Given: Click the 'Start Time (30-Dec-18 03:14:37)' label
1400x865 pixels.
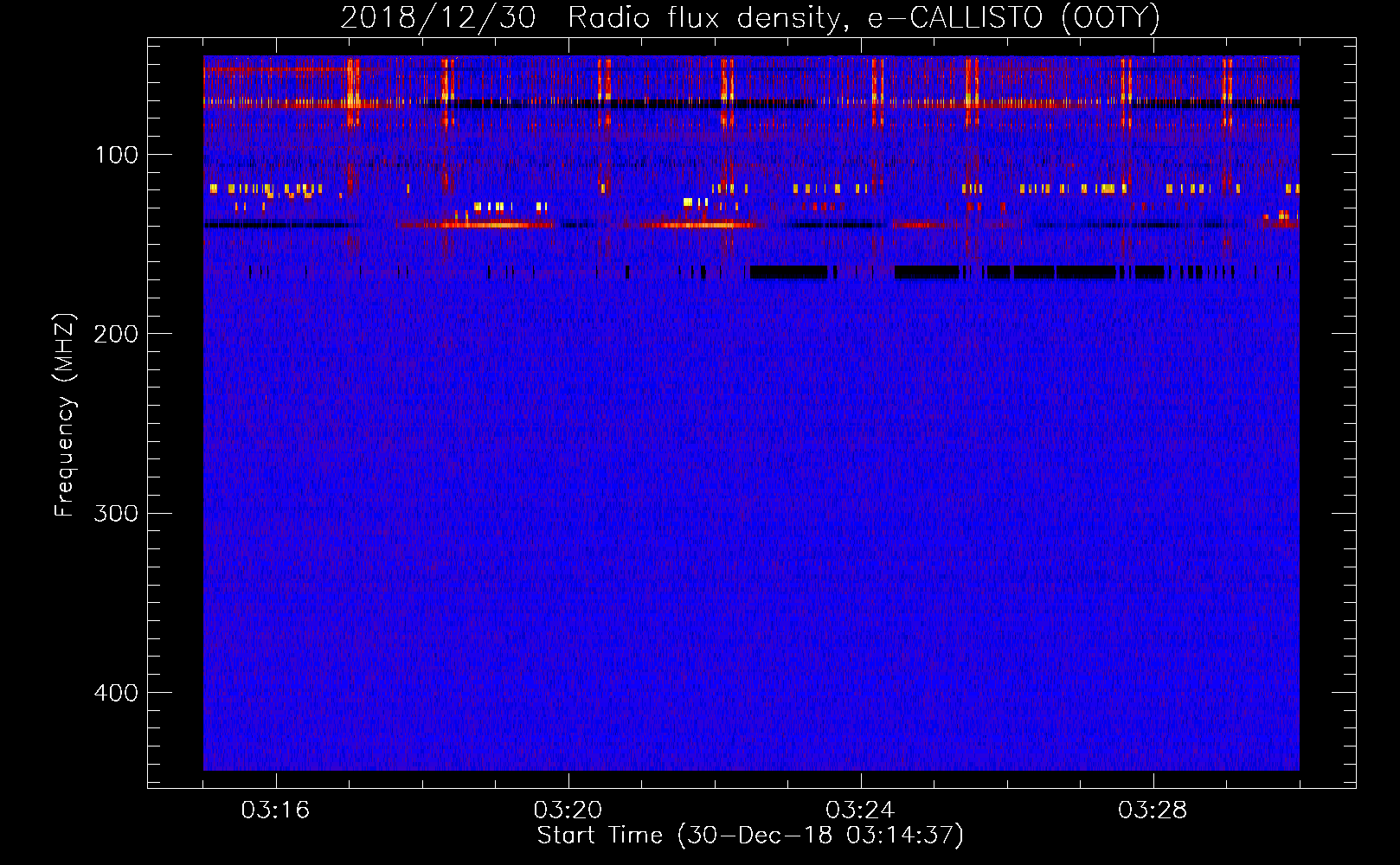Looking at the screenshot, I should 750,836.
